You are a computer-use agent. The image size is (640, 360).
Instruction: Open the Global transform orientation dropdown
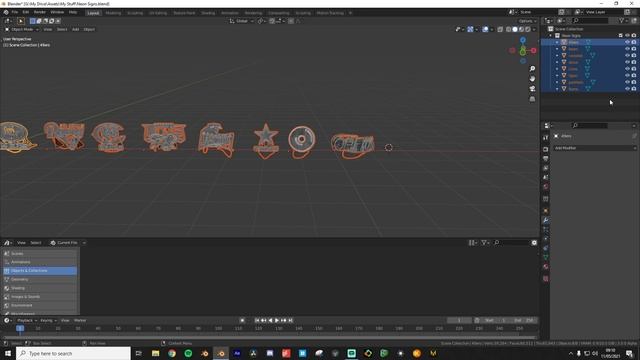tap(241, 21)
